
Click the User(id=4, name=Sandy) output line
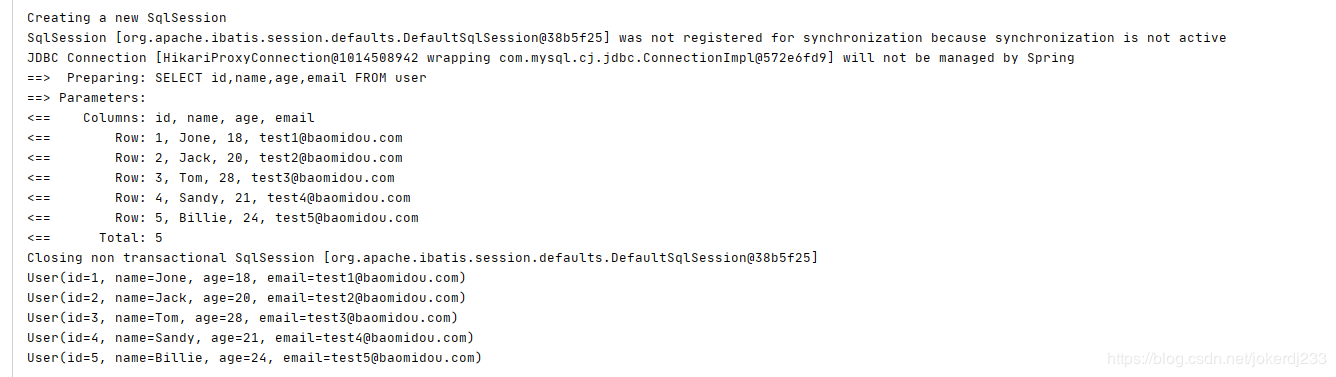click(251, 338)
